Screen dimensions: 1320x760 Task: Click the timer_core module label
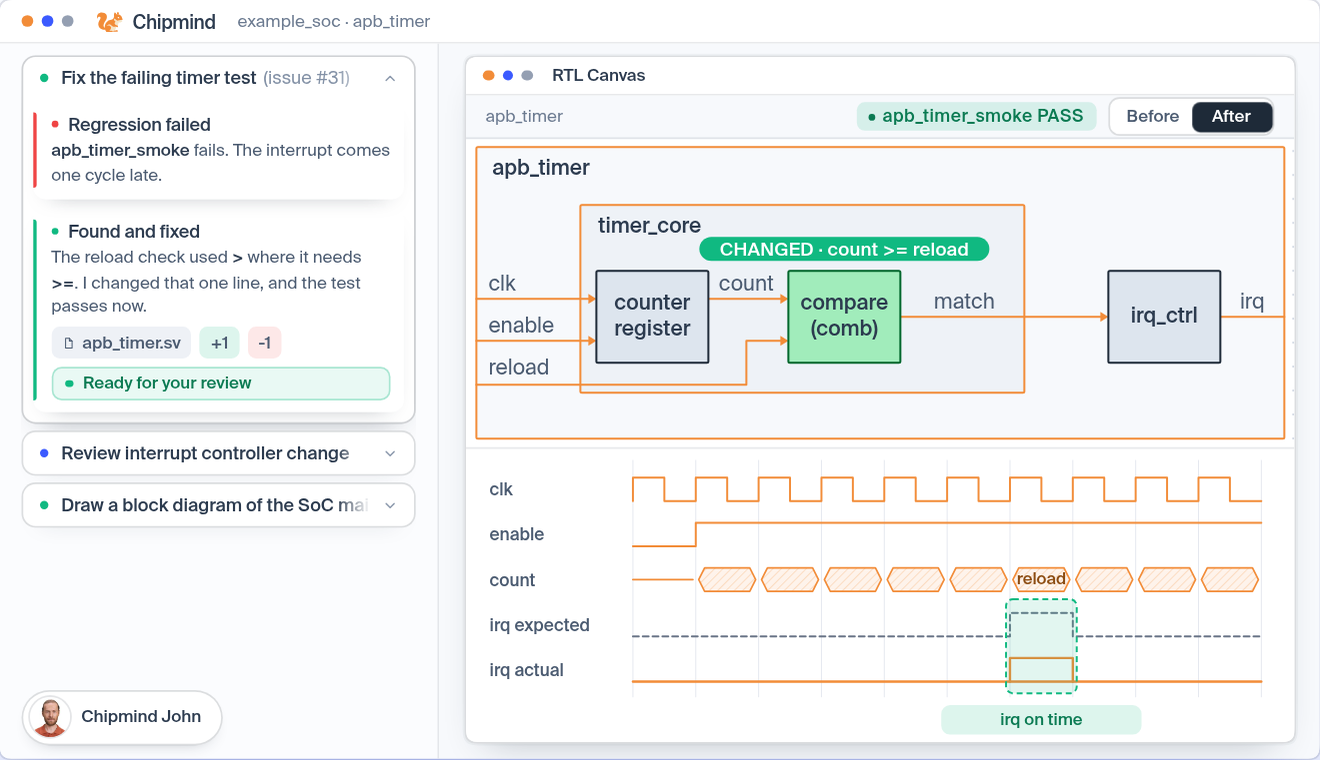pos(649,225)
